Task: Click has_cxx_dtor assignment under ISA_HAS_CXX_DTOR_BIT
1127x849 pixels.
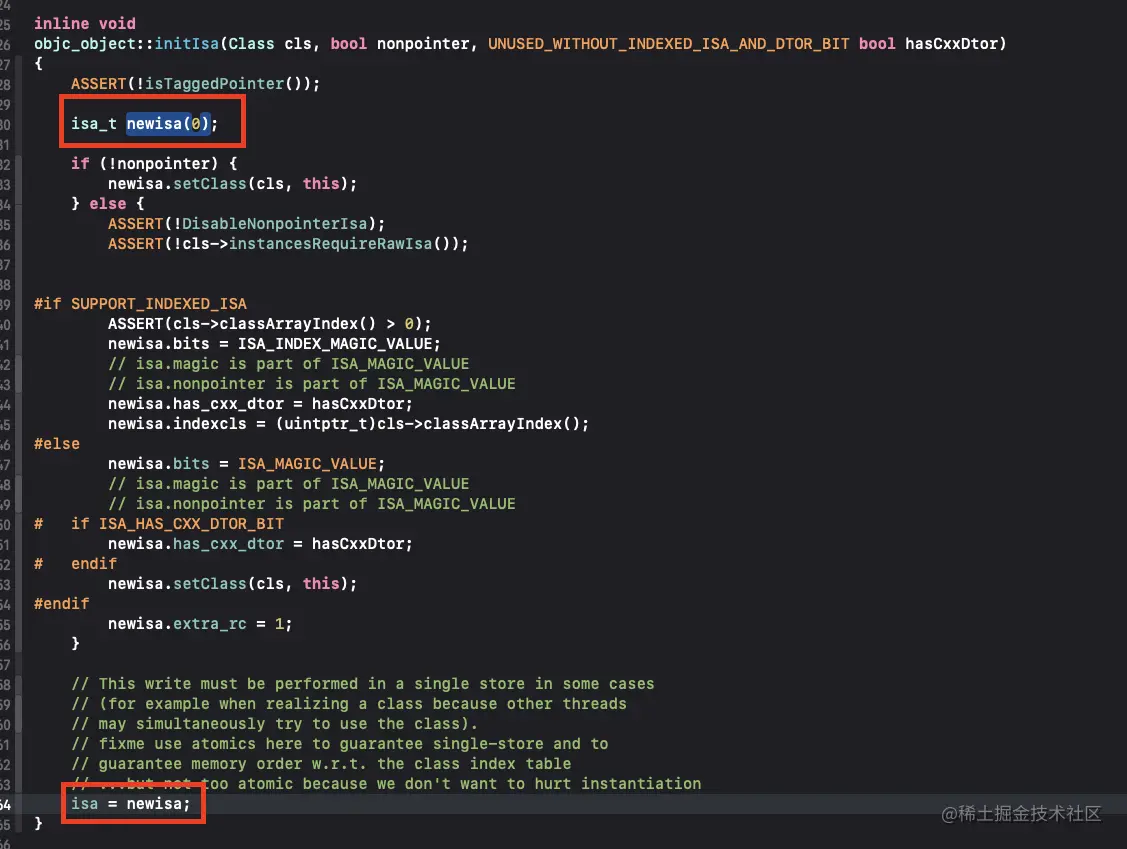Action: point(260,544)
